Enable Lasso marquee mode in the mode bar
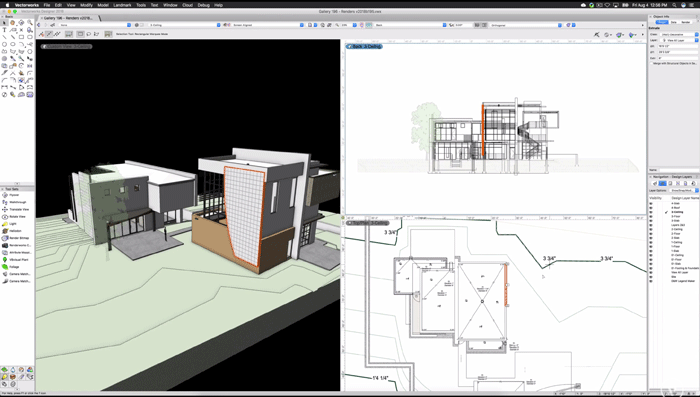 88,34
